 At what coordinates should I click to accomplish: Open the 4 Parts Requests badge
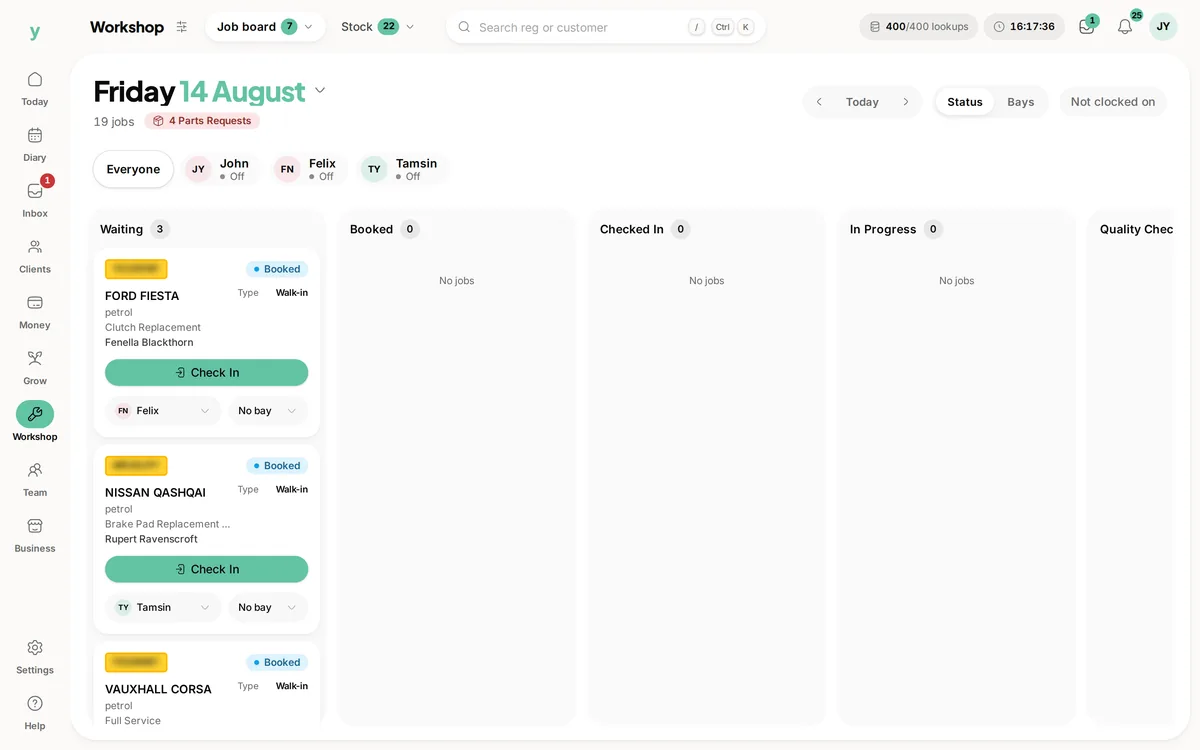click(202, 121)
